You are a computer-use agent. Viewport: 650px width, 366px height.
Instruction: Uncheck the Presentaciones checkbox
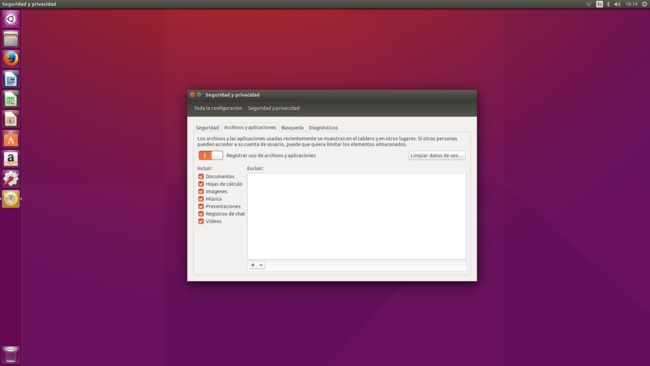tap(201, 206)
